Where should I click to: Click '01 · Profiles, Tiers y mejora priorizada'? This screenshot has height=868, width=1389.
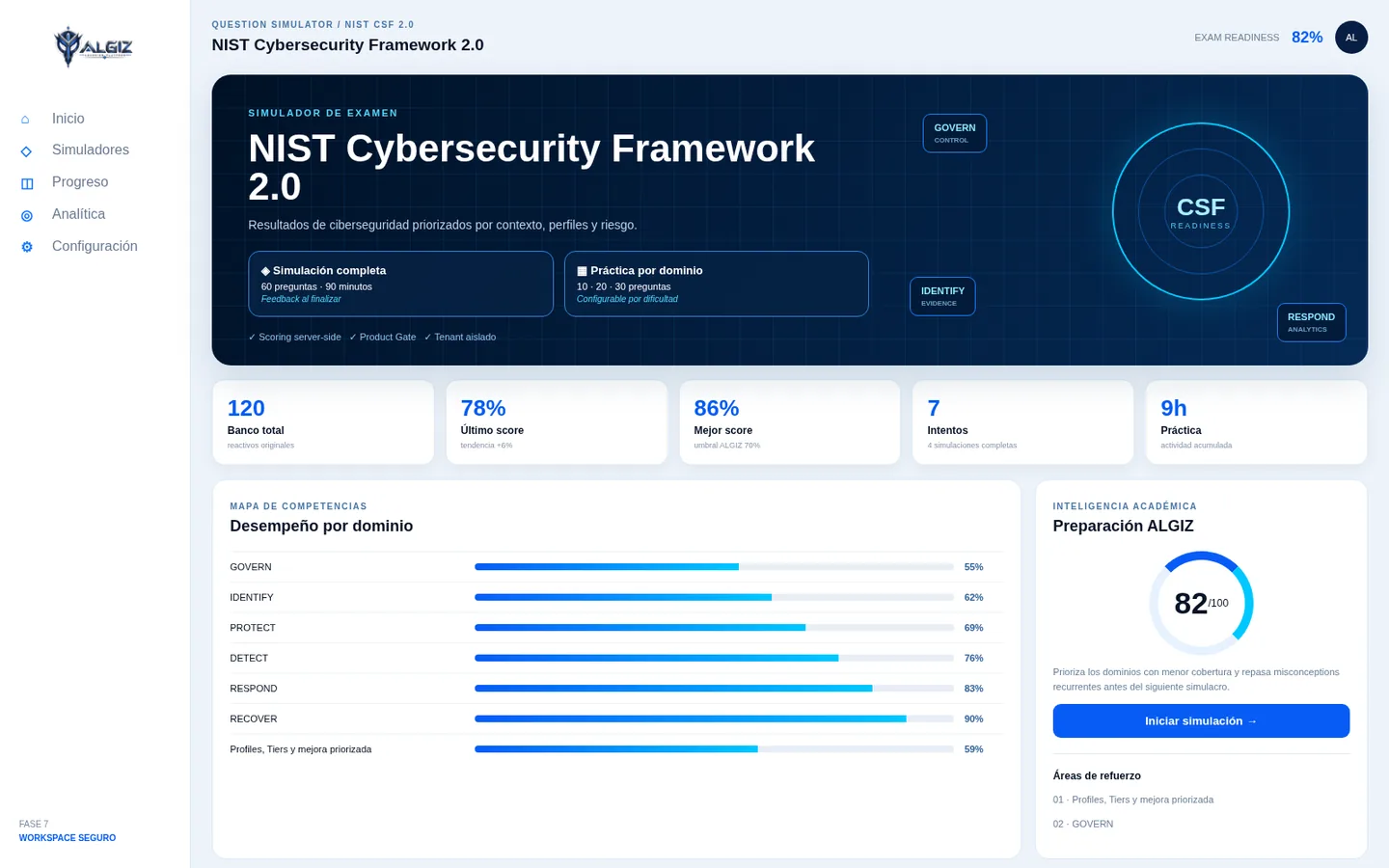click(1133, 800)
